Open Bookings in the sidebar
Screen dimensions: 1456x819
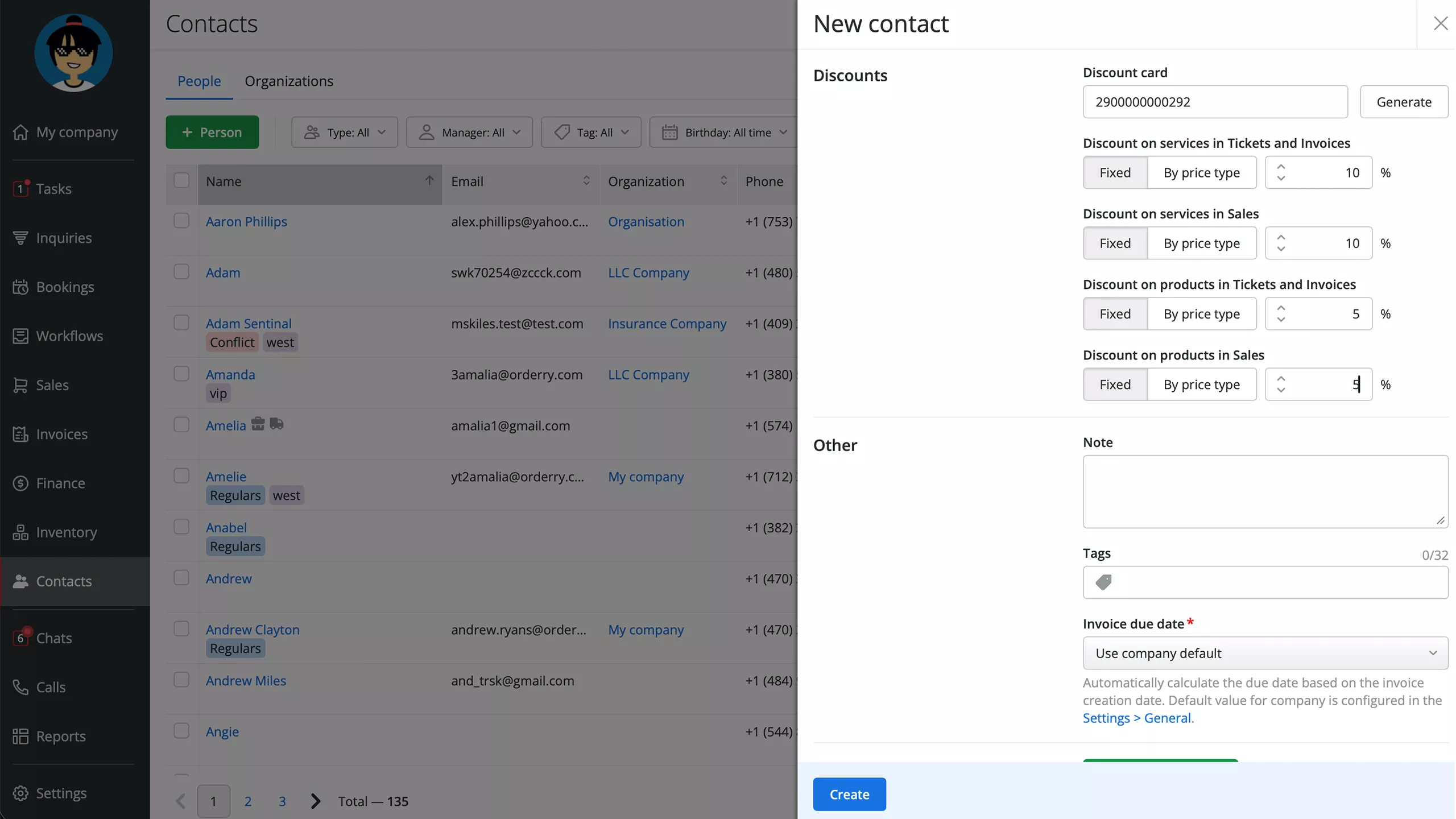coord(64,287)
